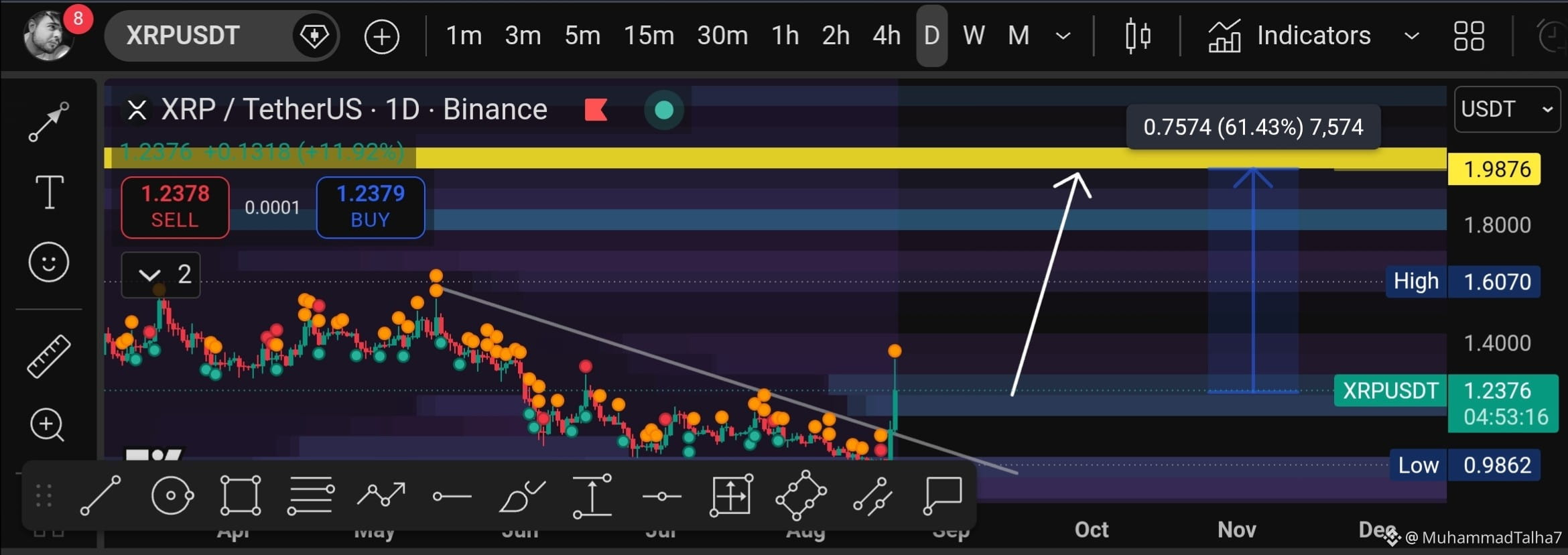Open the XRP / TetherUS 1D Binance title
Image resolution: width=1568 pixels, height=555 pixels.
click(354, 109)
